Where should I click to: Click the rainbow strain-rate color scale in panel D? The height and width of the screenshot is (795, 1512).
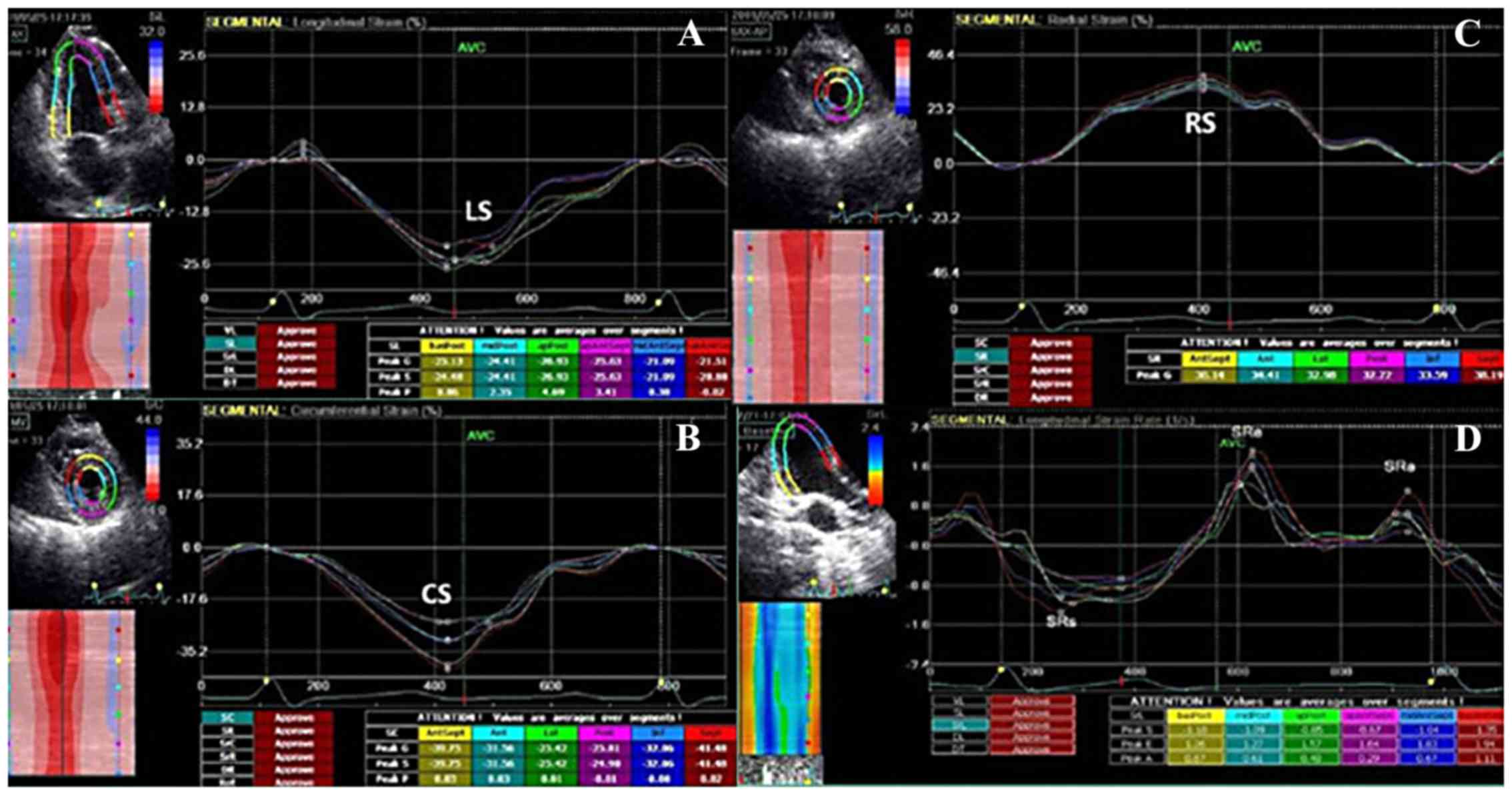(x=876, y=470)
